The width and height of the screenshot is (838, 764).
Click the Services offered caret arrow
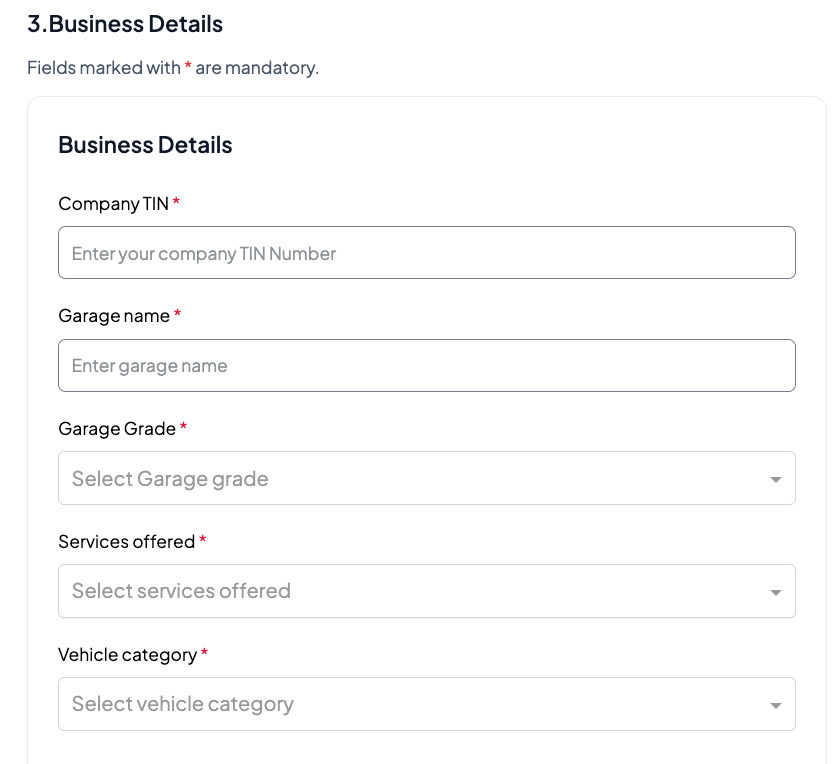coord(775,593)
